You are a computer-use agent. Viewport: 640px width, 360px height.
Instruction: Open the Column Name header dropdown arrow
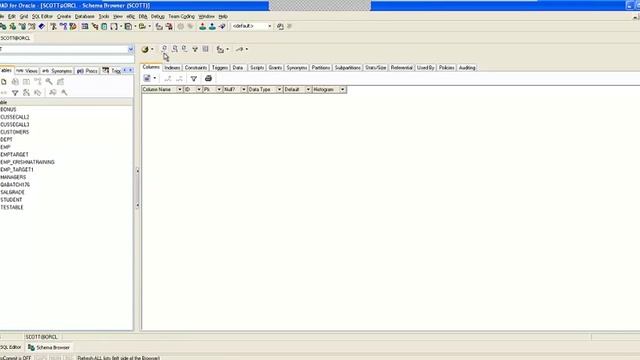[x=179, y=89]
